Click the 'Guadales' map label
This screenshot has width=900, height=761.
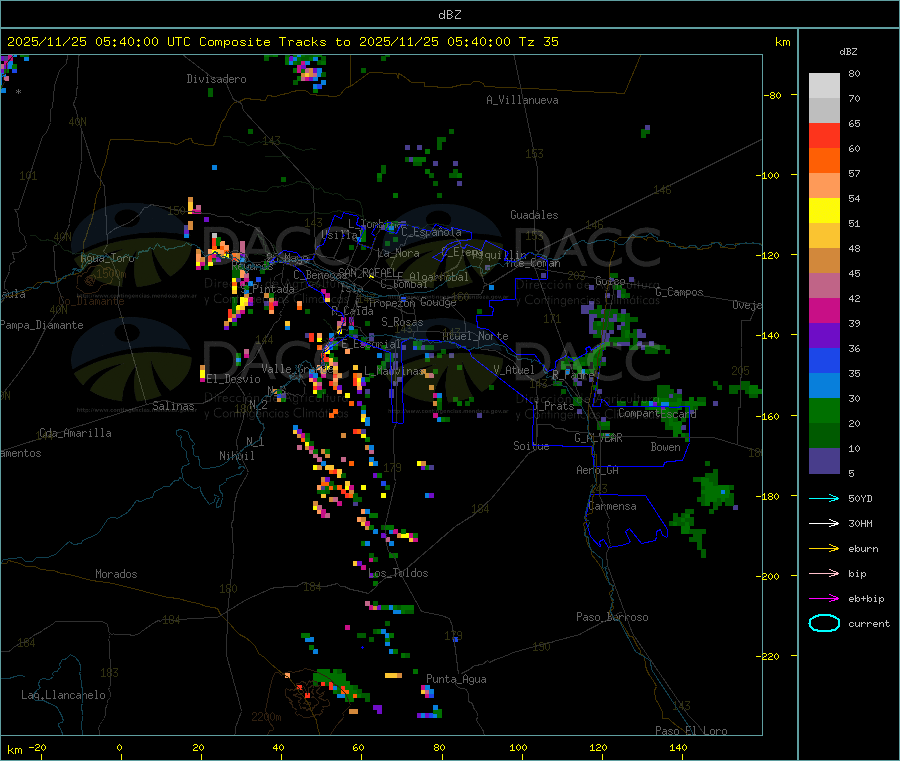(534, 215)
